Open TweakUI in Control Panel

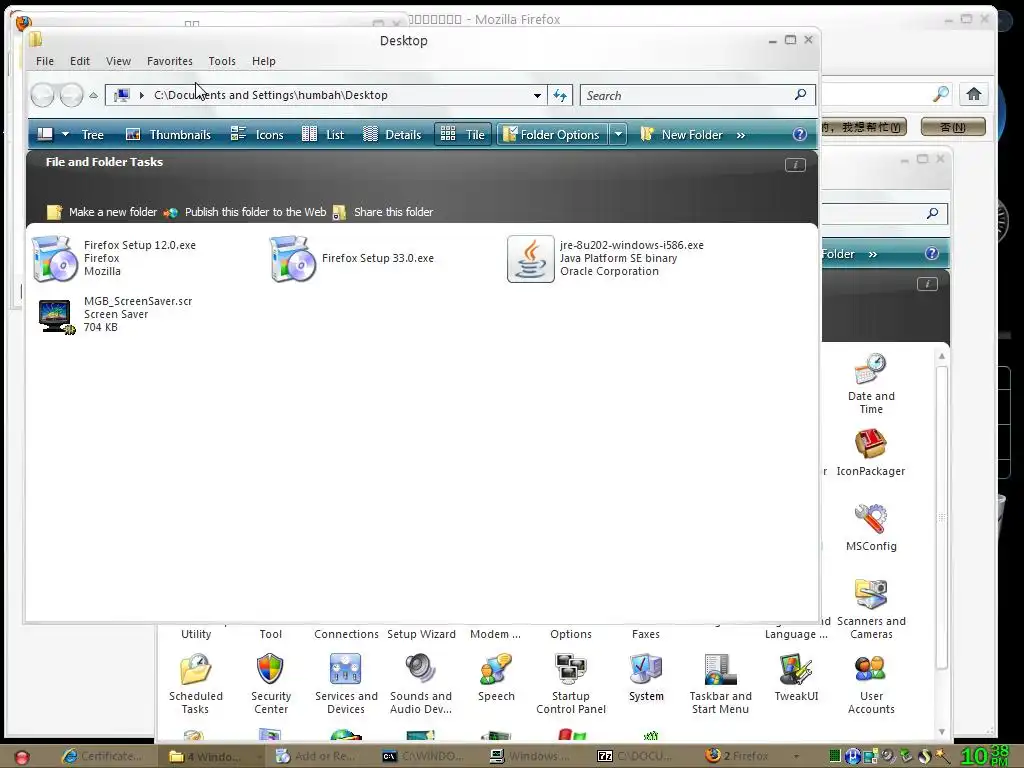point(796,678)
